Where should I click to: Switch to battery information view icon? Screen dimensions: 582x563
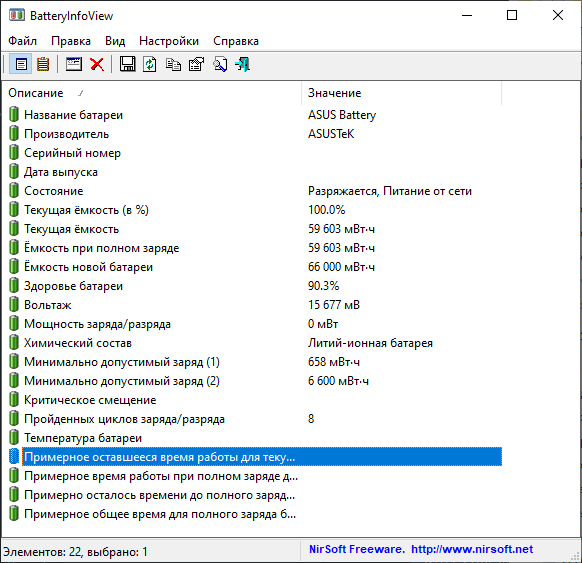click(x=21, y=65)
